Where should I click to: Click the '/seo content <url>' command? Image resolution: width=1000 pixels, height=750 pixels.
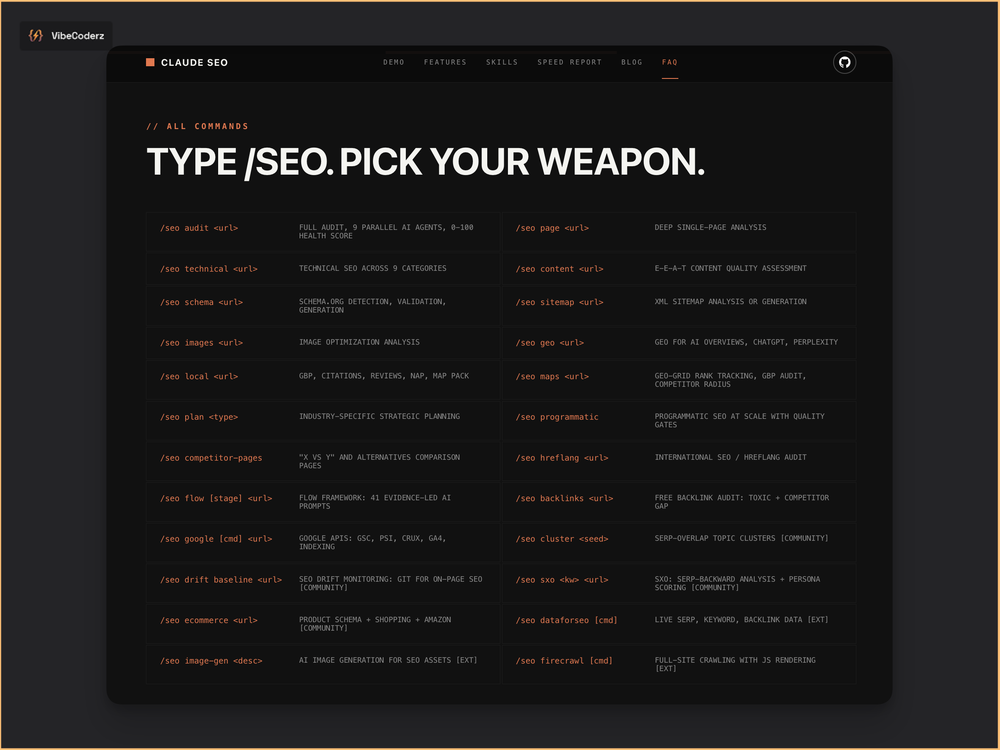[559, 269]
